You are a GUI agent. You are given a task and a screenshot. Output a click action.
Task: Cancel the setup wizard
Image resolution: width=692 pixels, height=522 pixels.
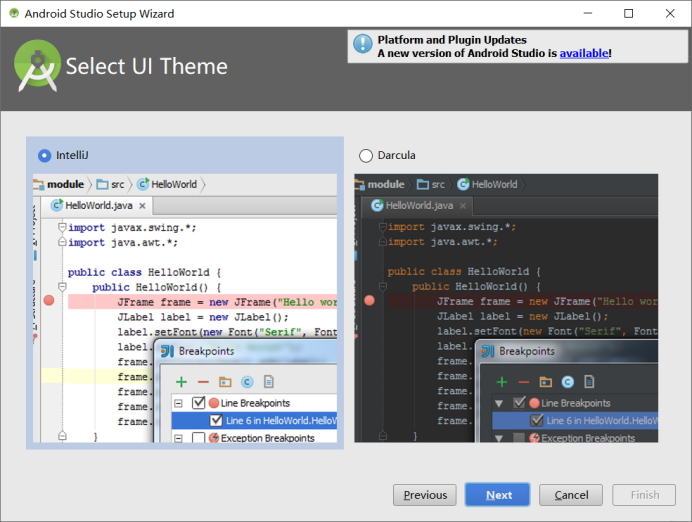(x=571, y=495)
